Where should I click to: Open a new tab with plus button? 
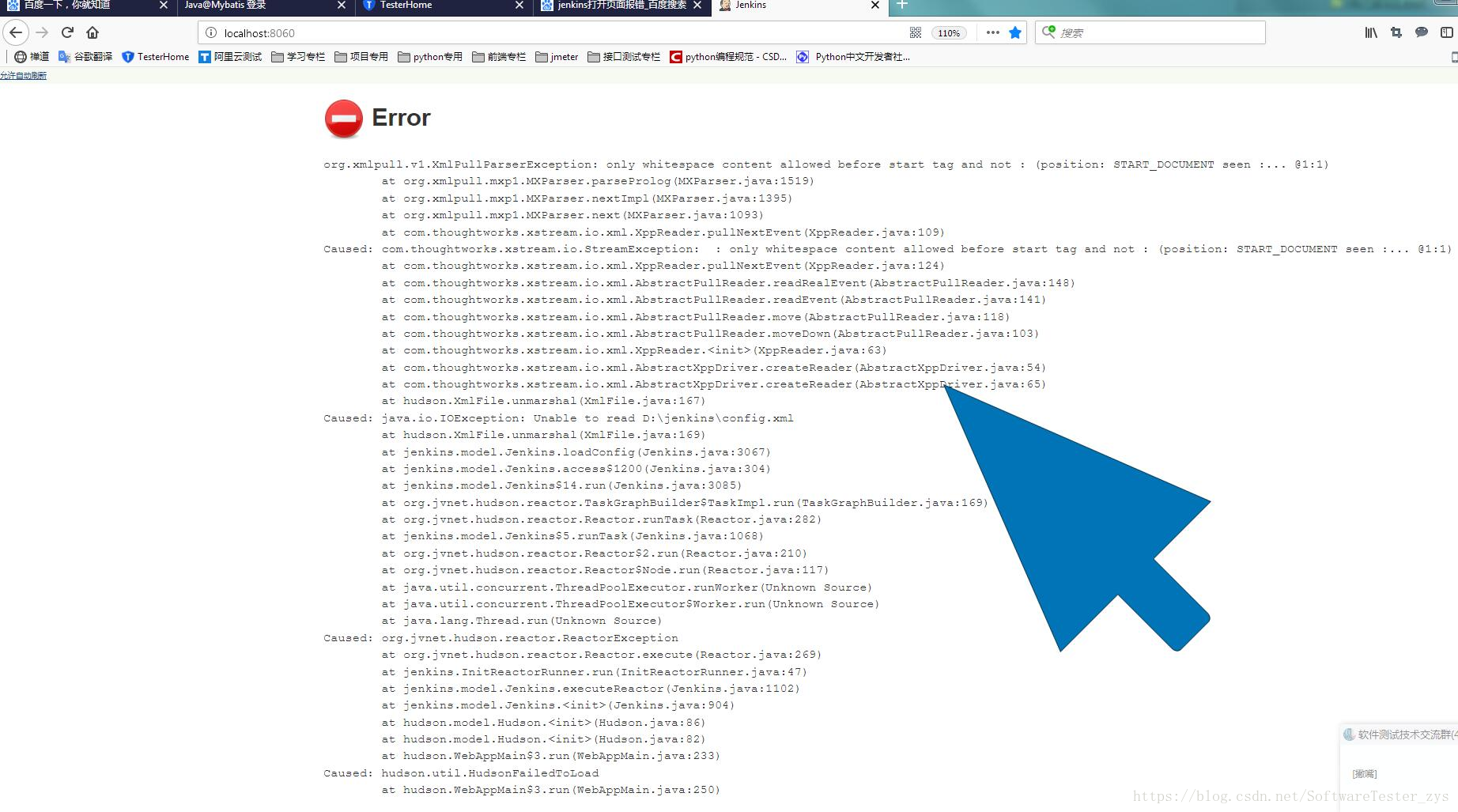(902, 5)
